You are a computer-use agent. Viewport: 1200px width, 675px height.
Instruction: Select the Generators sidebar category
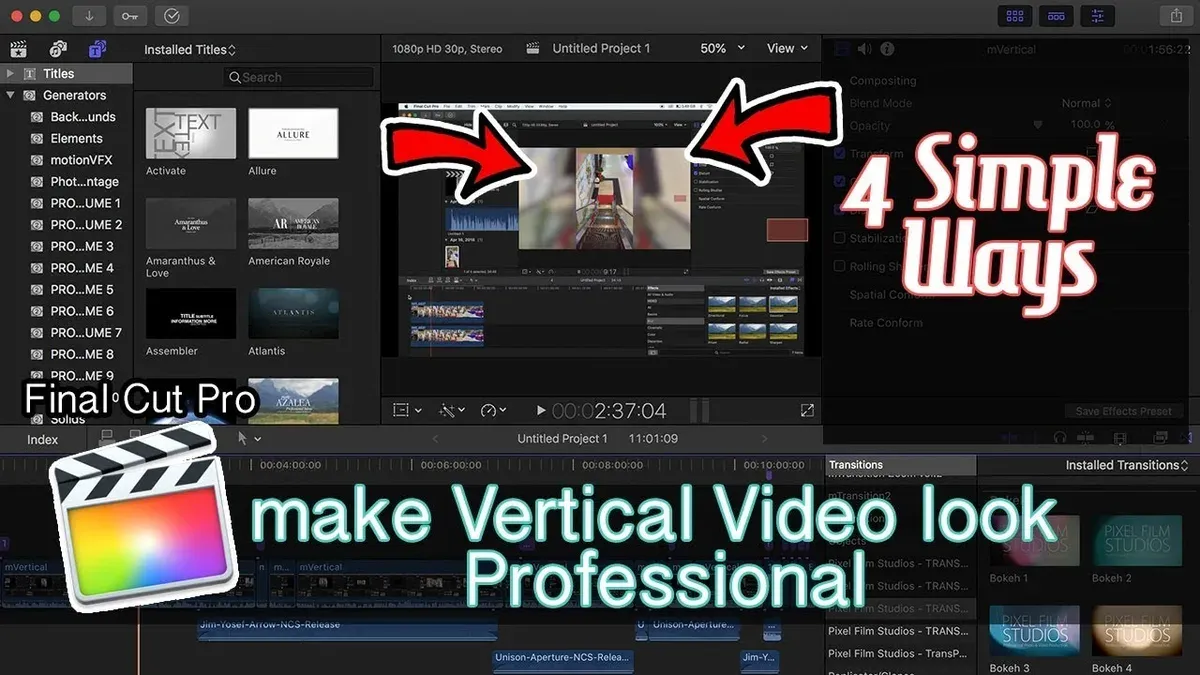coord(66,95)
